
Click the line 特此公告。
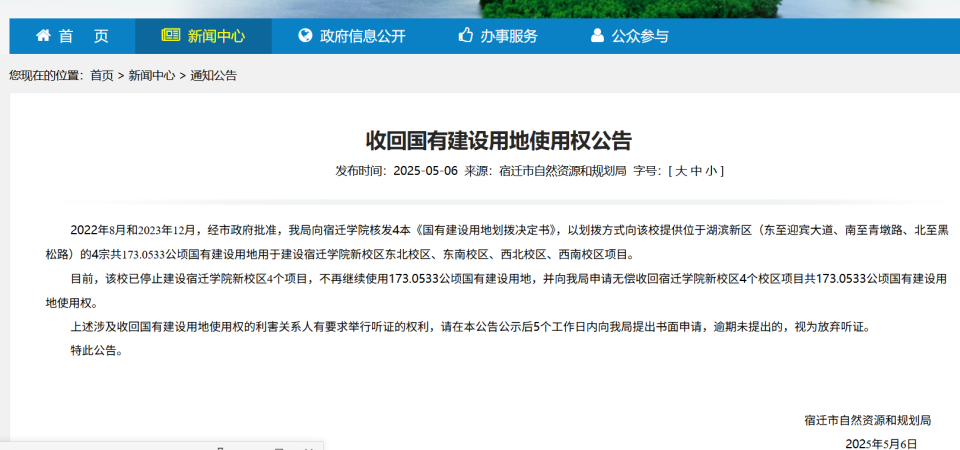tap(96, 351)
